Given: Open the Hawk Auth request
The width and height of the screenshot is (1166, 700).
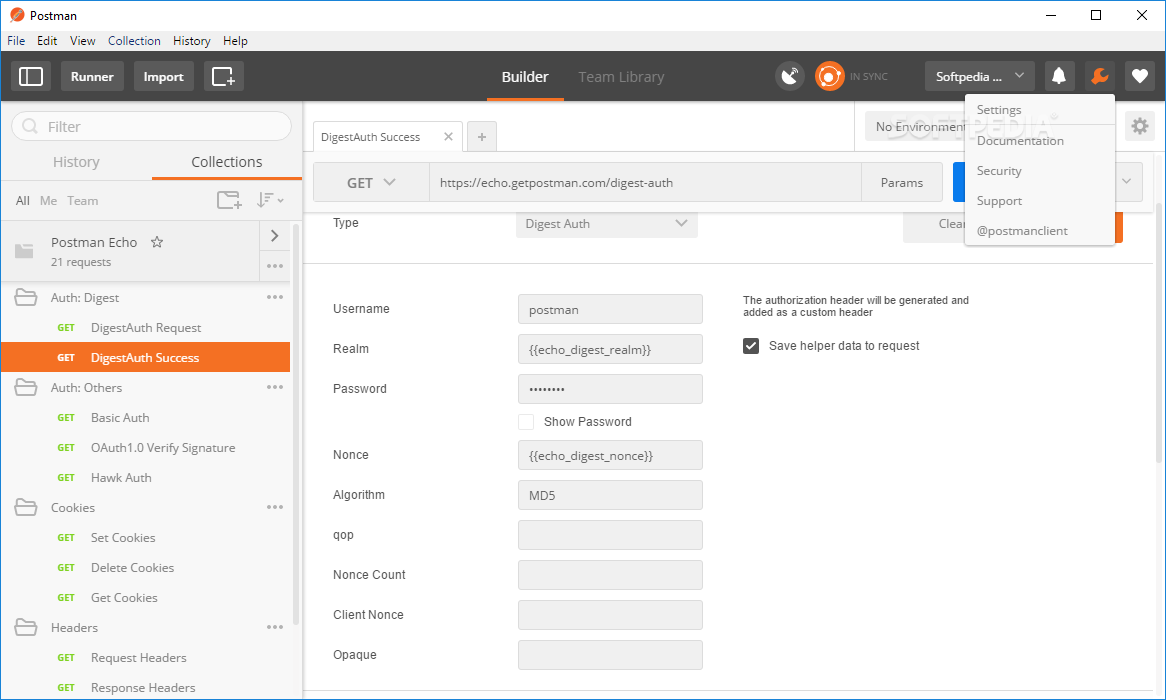Looking at the screenshot, I should click(146, 478).
